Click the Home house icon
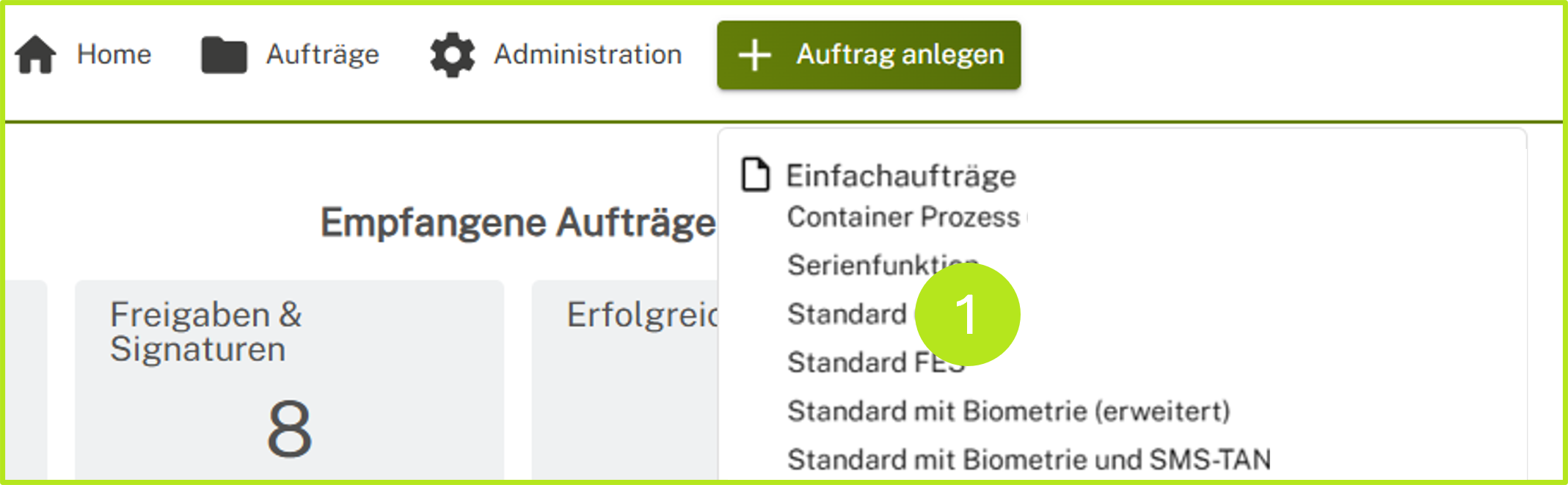1568x485 pixels. coord(36,54)
